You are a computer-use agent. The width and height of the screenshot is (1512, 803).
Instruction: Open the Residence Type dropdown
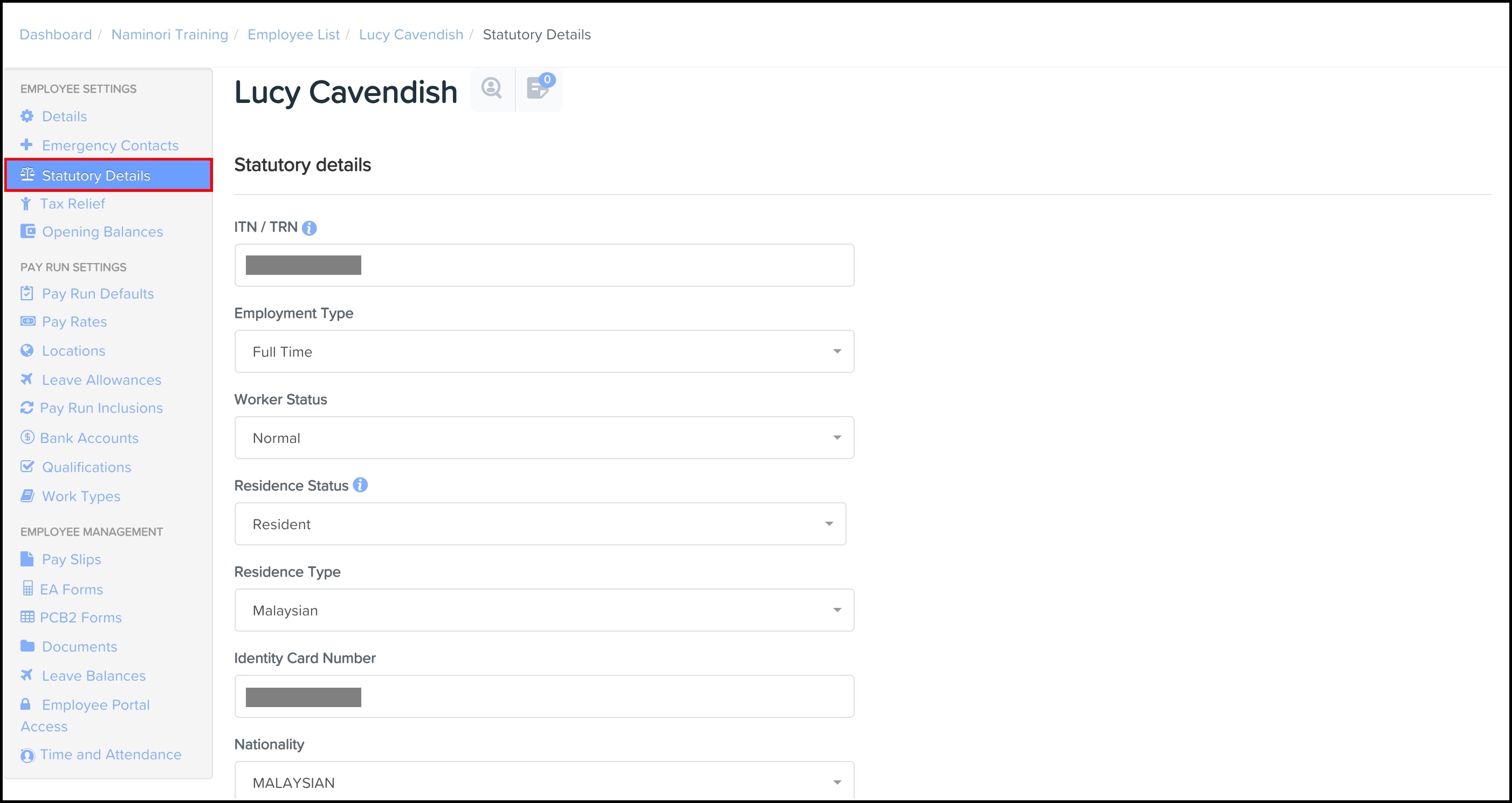(544, 610)
